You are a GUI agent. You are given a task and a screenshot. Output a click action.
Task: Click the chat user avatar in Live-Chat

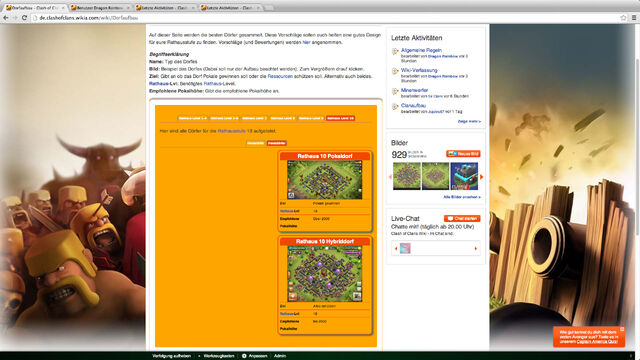405,248
